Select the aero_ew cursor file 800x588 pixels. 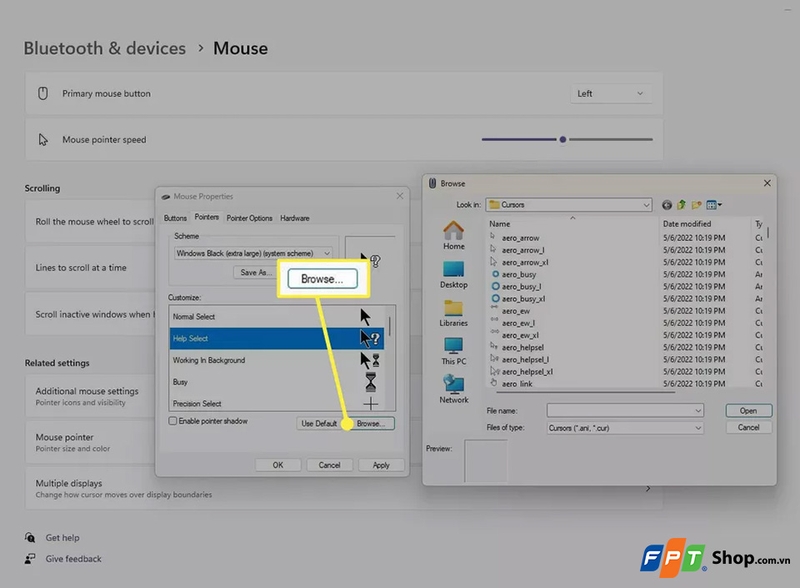click(x=516, y=311)
